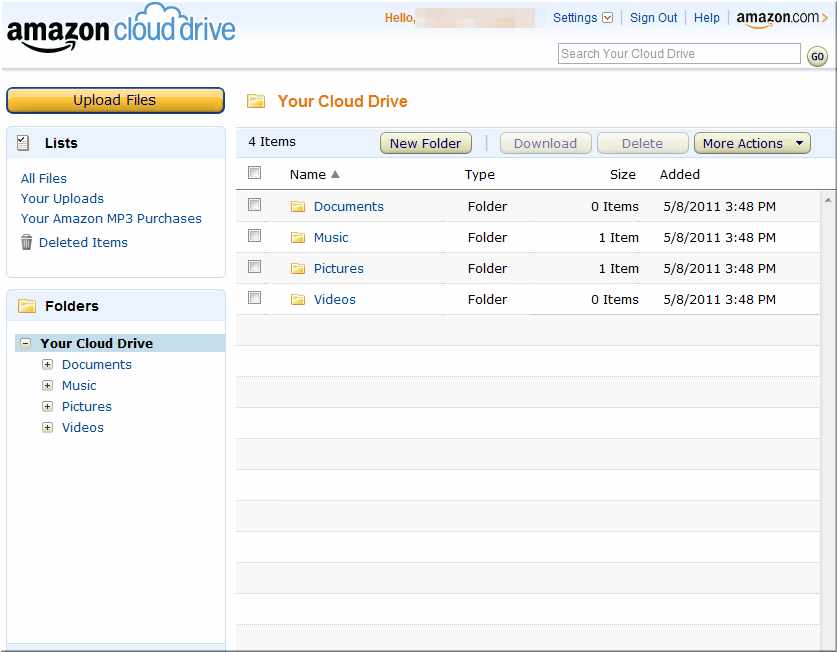Click the trash can icon for Deleted Items
Screen dimensions: 837x652
(26, 242)
